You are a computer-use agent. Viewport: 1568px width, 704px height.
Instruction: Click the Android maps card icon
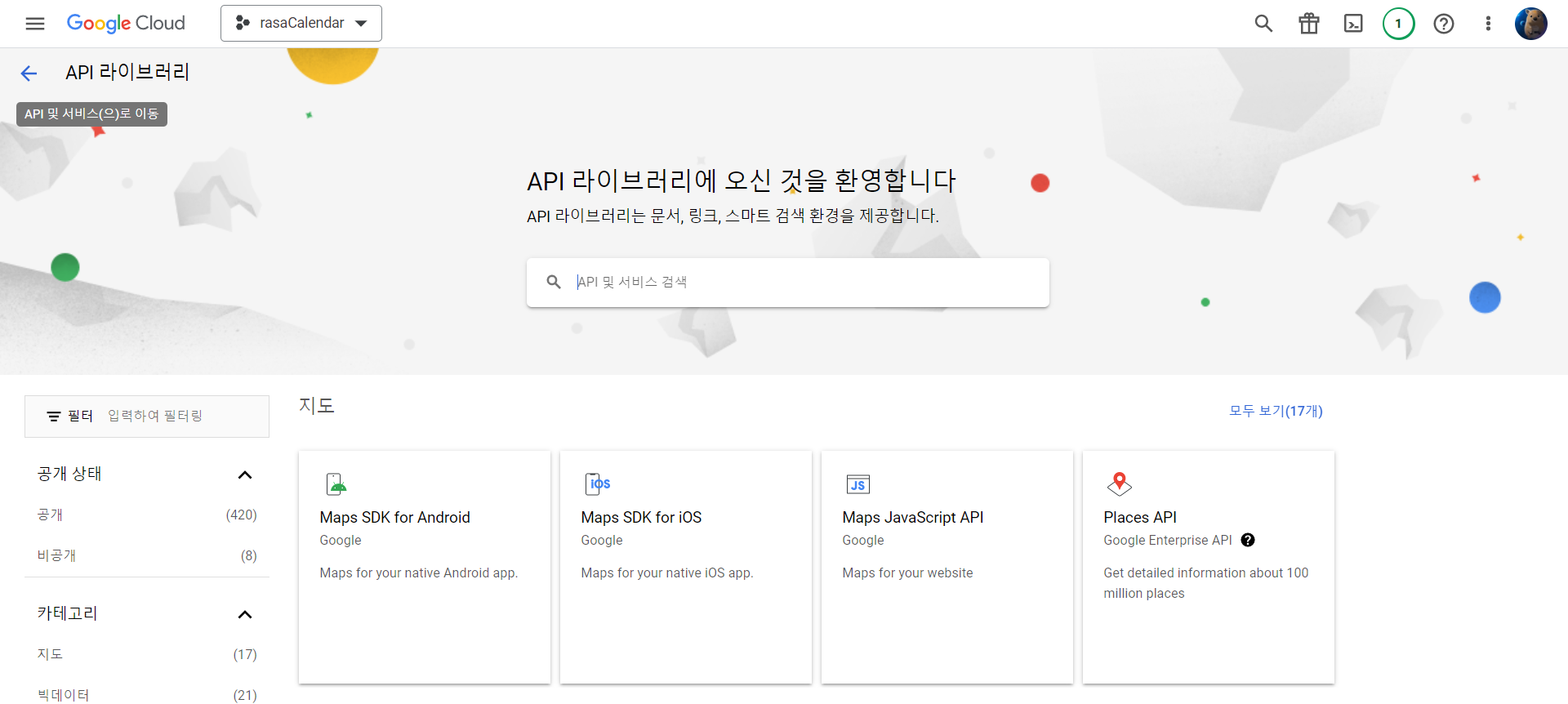point(336,484)
